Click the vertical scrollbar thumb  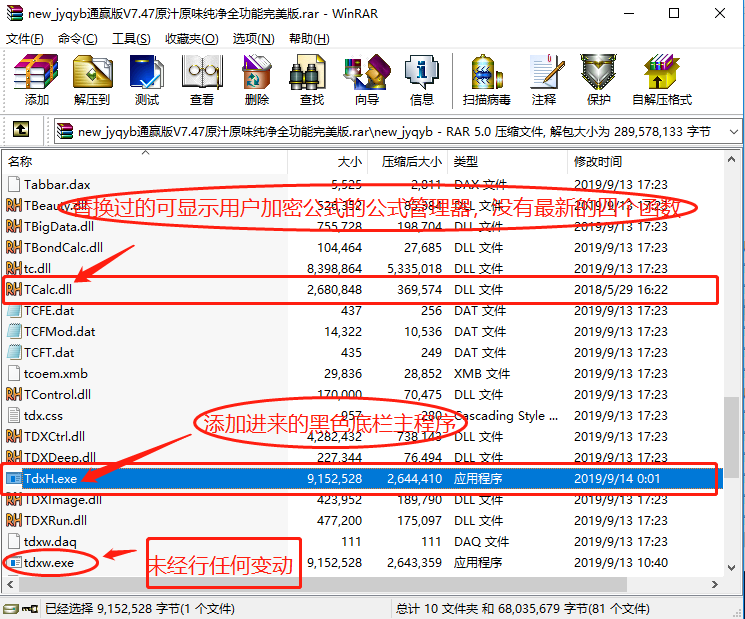[x=731, y=438]
